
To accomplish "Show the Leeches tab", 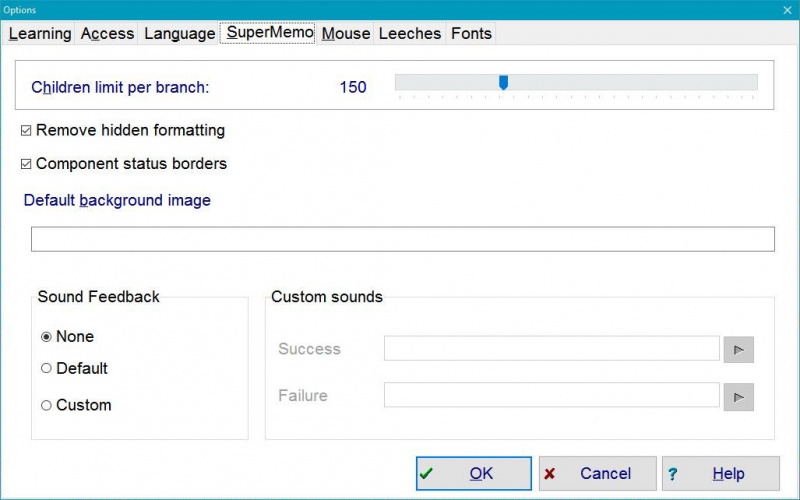I will click(410, 34).
